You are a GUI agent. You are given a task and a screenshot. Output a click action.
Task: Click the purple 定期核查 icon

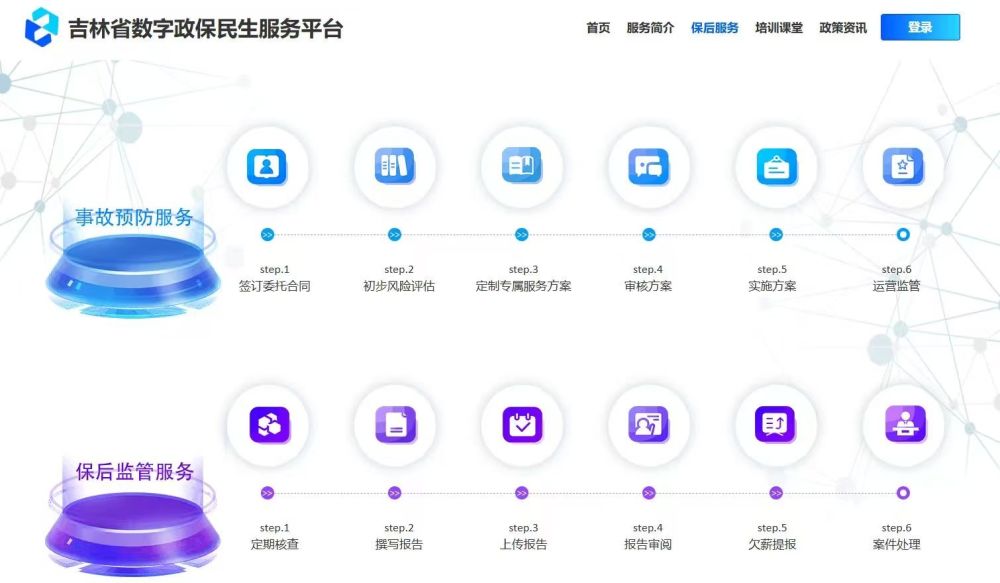point(267,425)
